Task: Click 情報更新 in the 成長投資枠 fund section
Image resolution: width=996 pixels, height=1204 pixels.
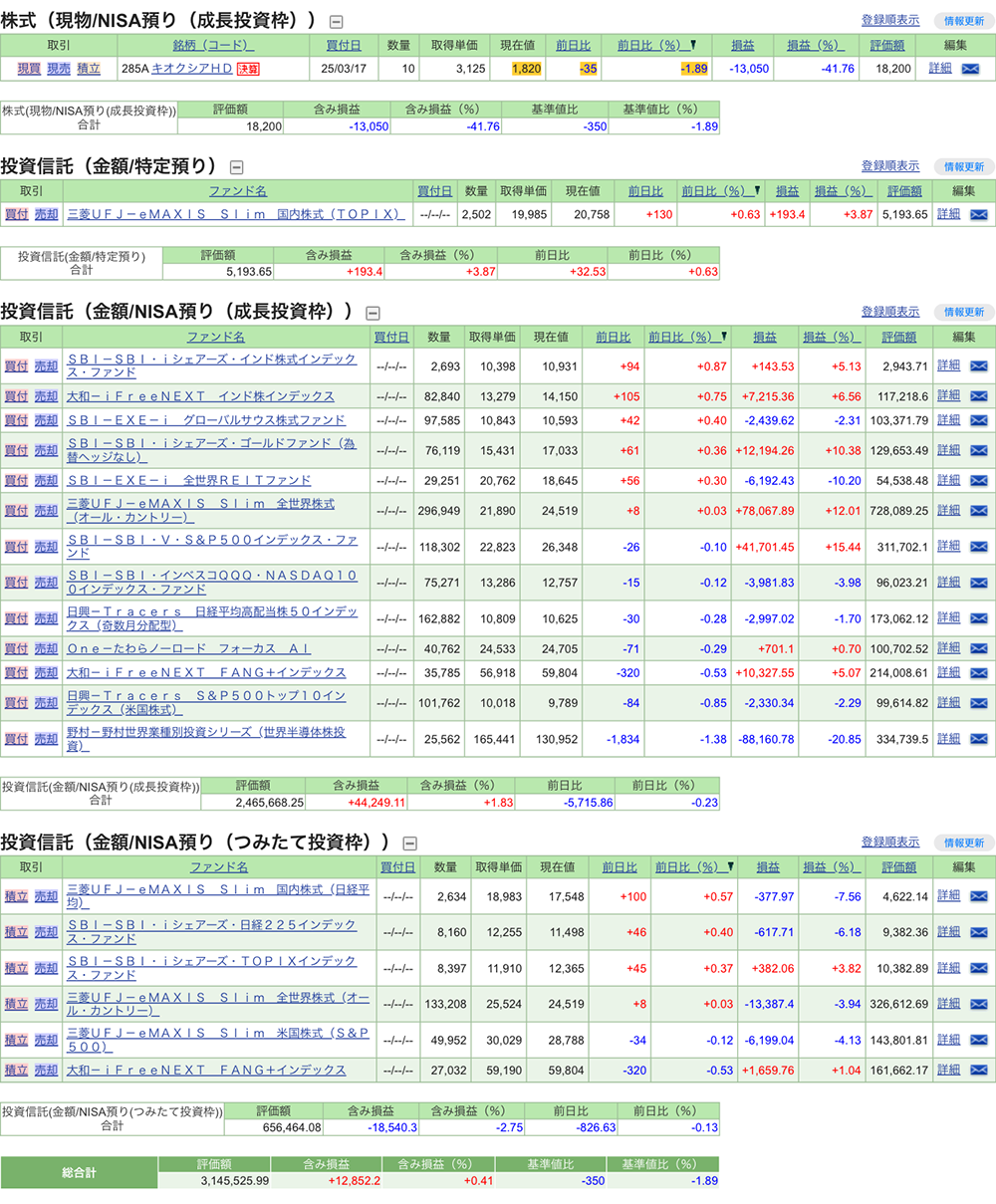Action: (x=964, y=312)
